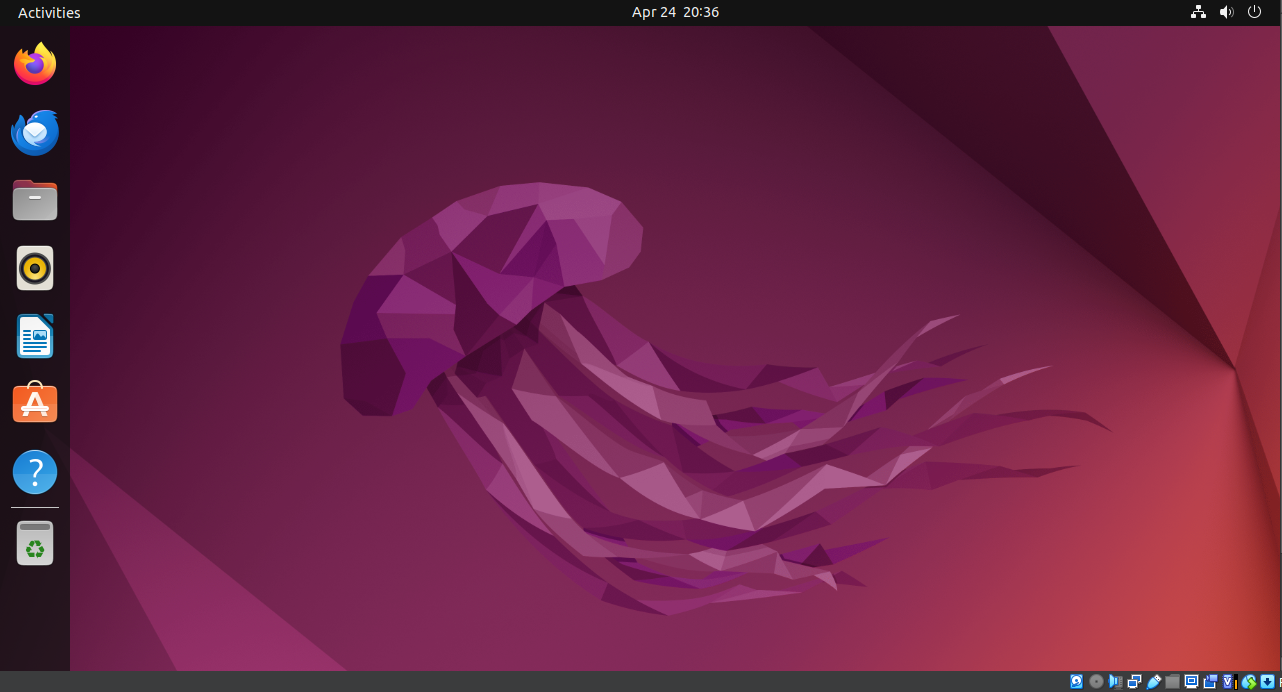
Task: Click VirtualBox display monitor status icon
Action: 1192,681
